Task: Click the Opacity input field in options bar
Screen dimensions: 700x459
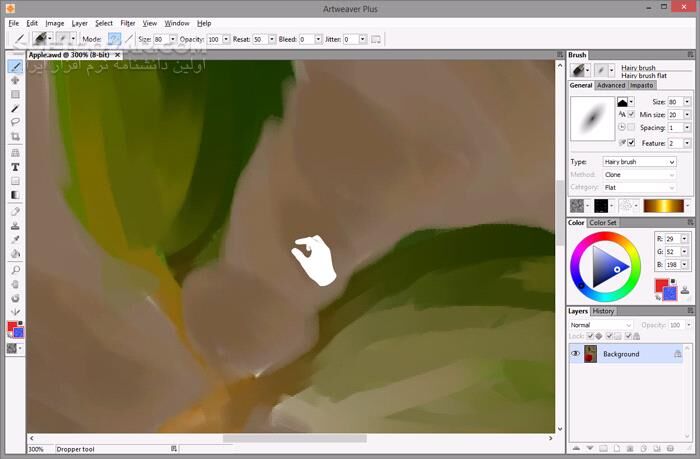Action: click(215, 39)
